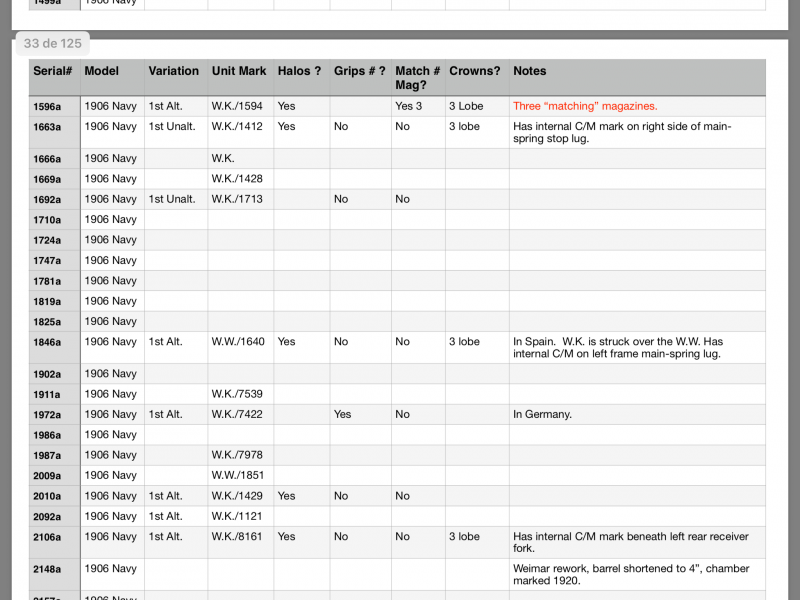Click the "In Germany." note cell
Image resolution: width=800 pixels, height=600 pixels.
click(x=542, y=414)
